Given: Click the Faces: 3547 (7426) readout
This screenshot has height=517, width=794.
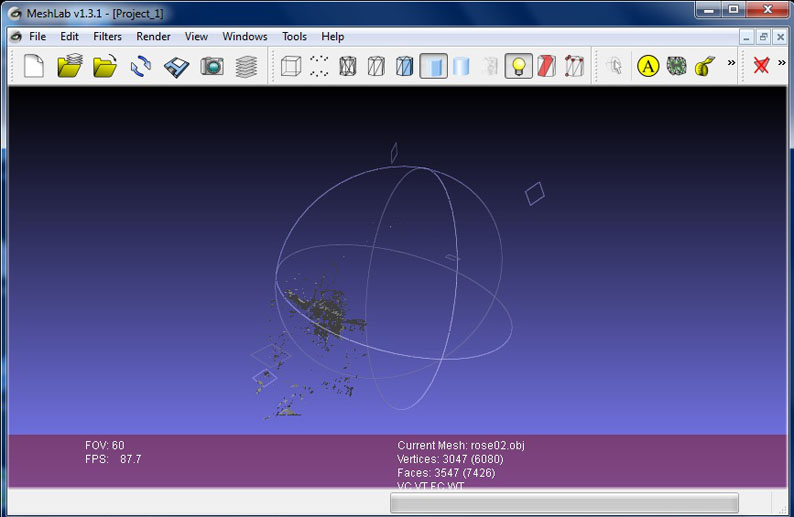Looking at the screenshot, I should coord(446,473).
